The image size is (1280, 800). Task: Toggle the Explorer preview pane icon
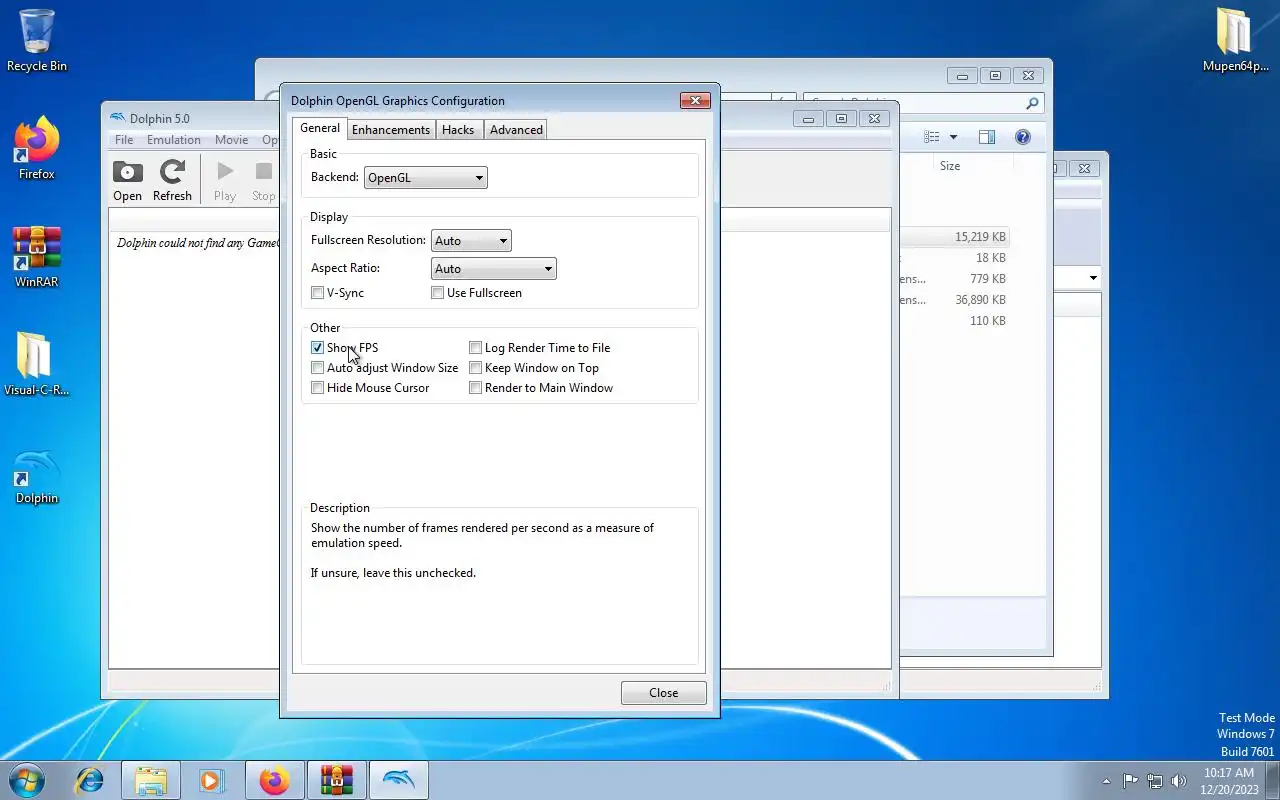pyautogui.click(x=987, y=137)
